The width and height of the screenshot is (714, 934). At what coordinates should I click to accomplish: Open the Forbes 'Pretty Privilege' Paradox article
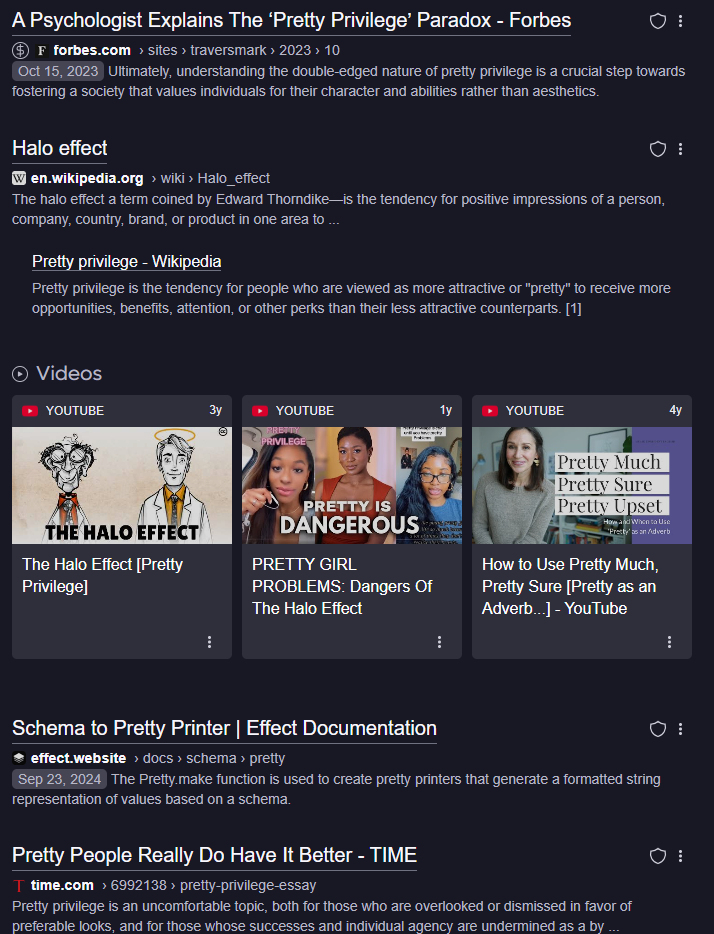click(291, 20)
